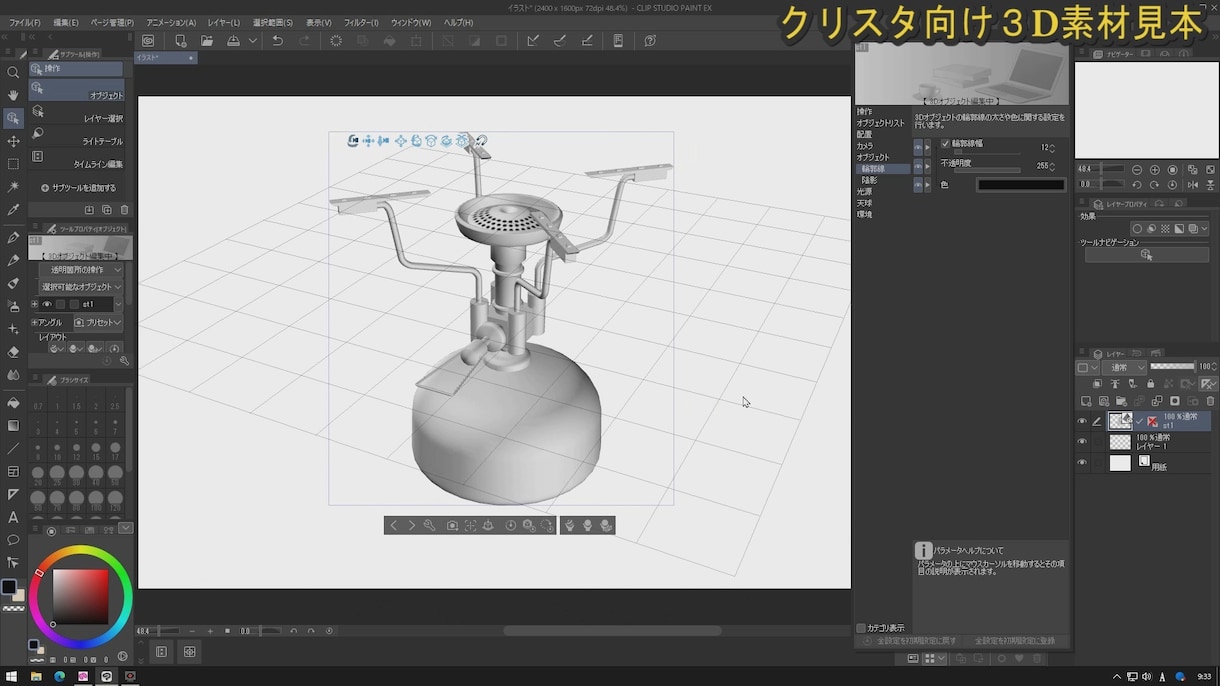Click the Clear (spinner) icon in command bar
Viewport: 1220px width, 686px height.
pos(336,41)
